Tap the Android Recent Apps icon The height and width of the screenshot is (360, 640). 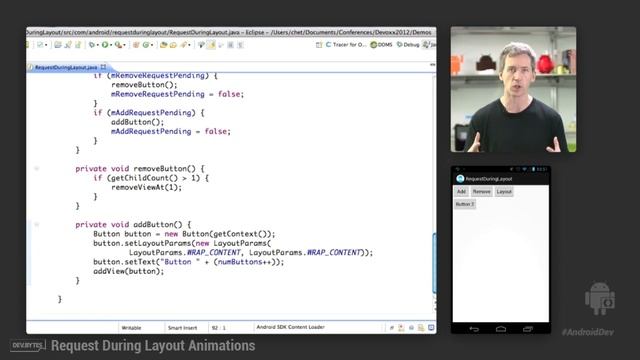(528, 329)
